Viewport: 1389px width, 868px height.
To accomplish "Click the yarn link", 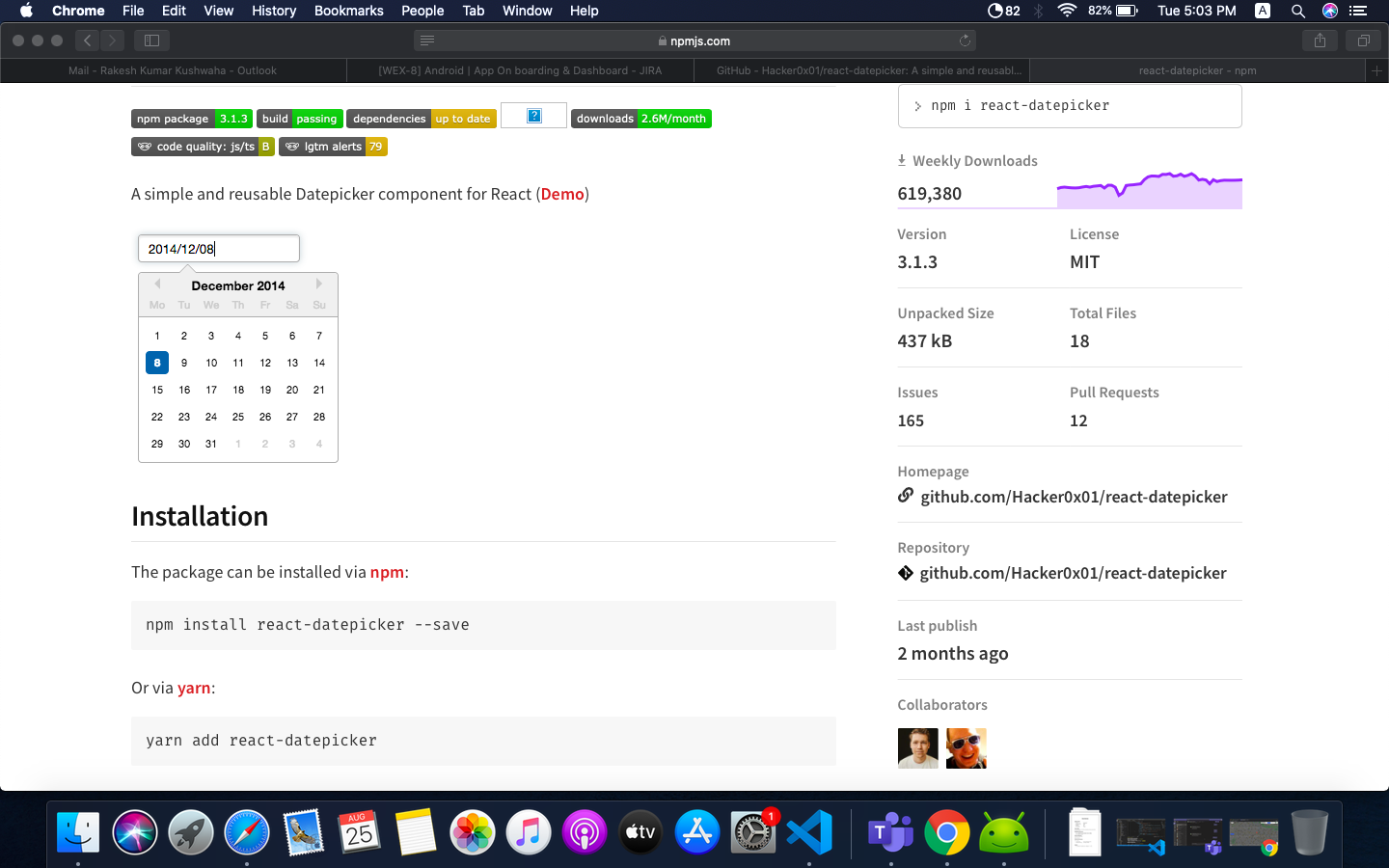I will tap(194, 688).
